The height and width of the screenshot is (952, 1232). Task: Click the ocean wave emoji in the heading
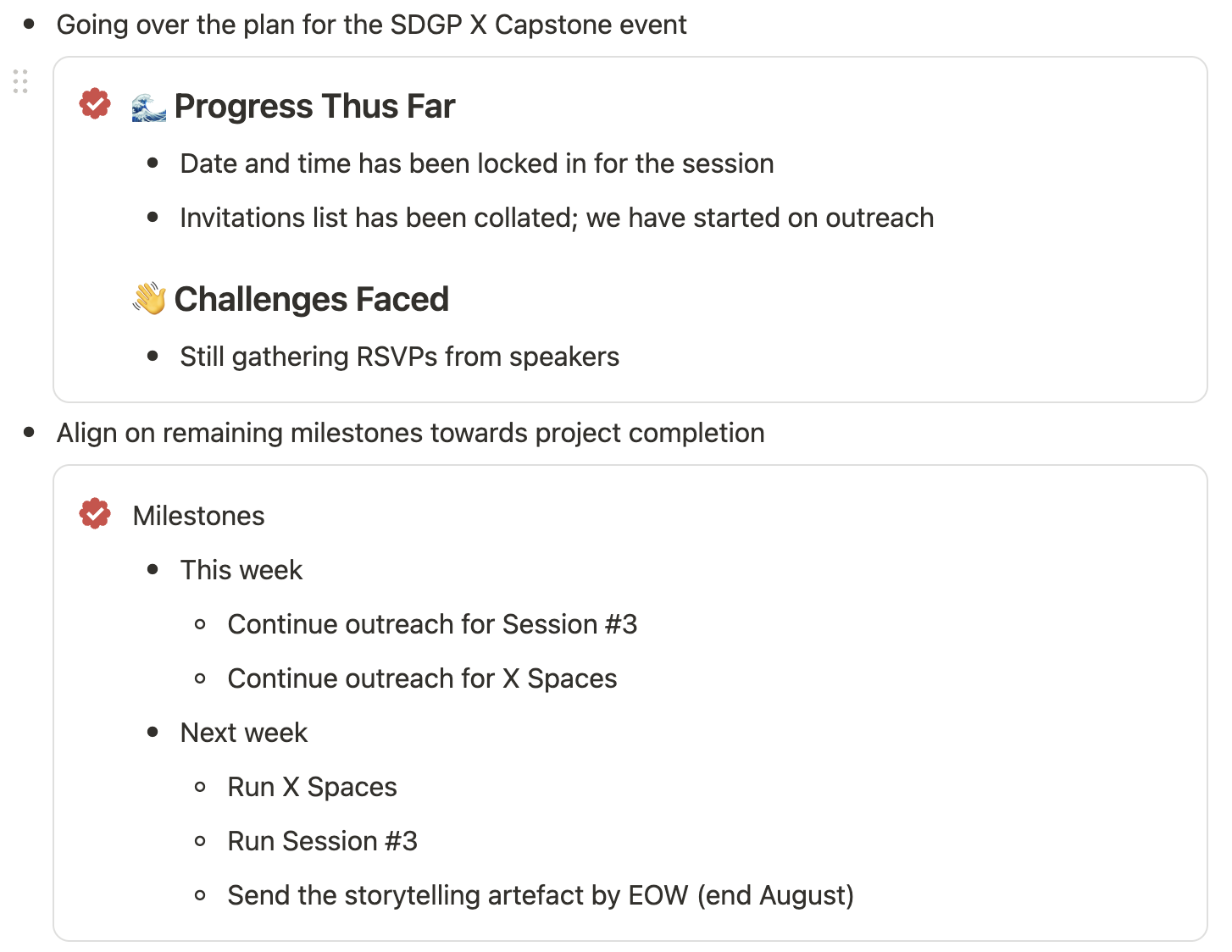149,108
